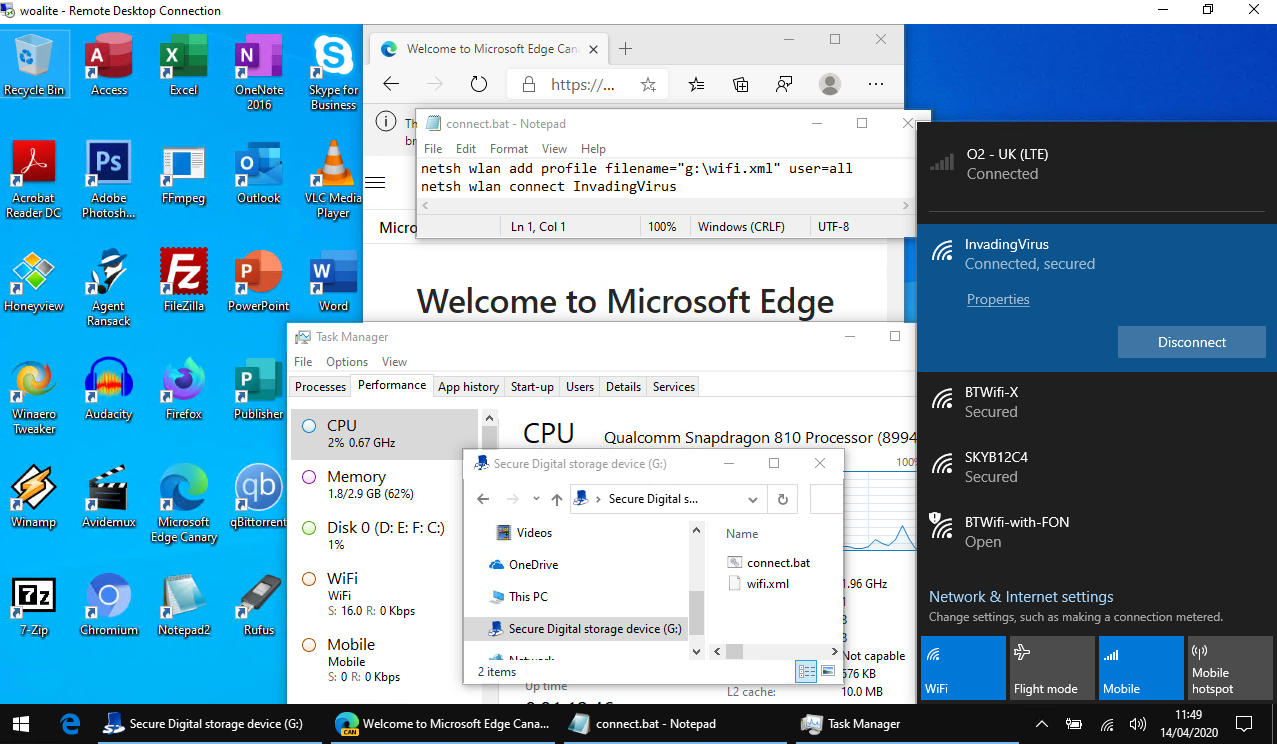The height and width of the screenshot is (744, 1277).
Task: Expand Explorer address bar history dropdown
Action: [x=753, y=499]
